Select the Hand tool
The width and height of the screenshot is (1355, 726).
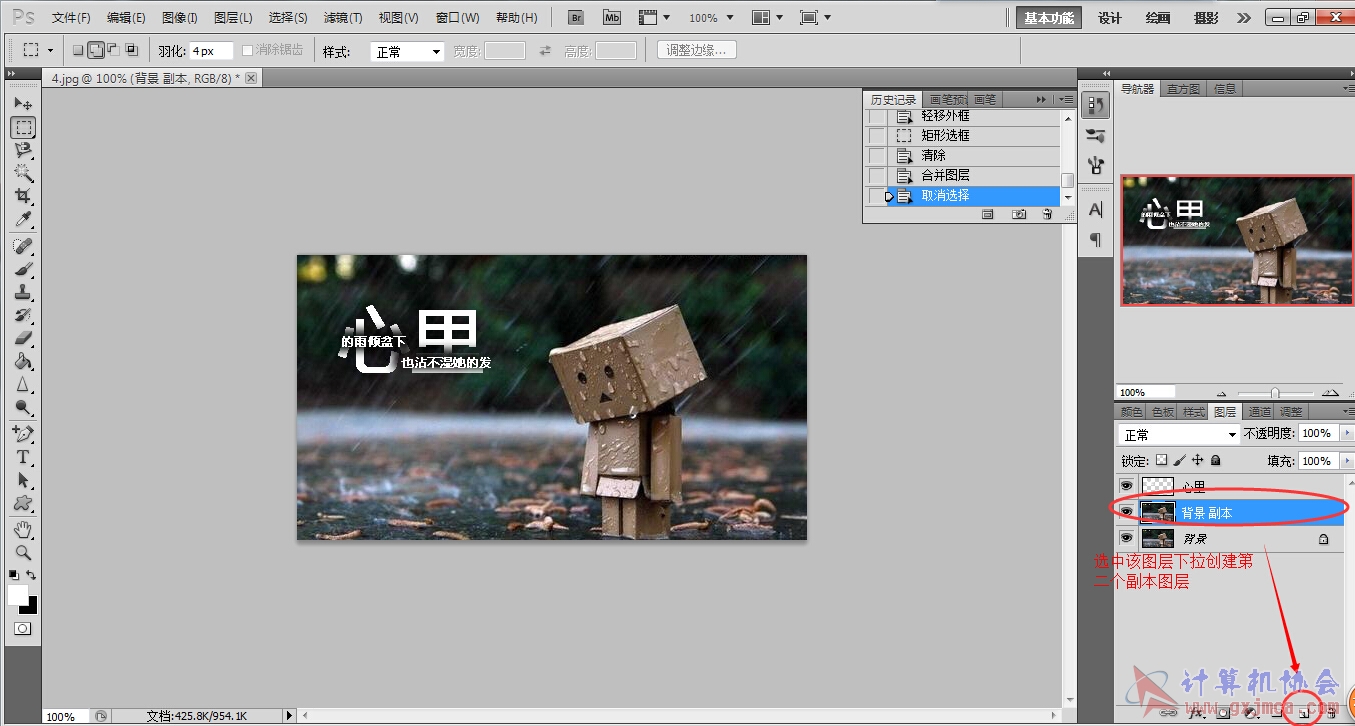coord(23,529)
